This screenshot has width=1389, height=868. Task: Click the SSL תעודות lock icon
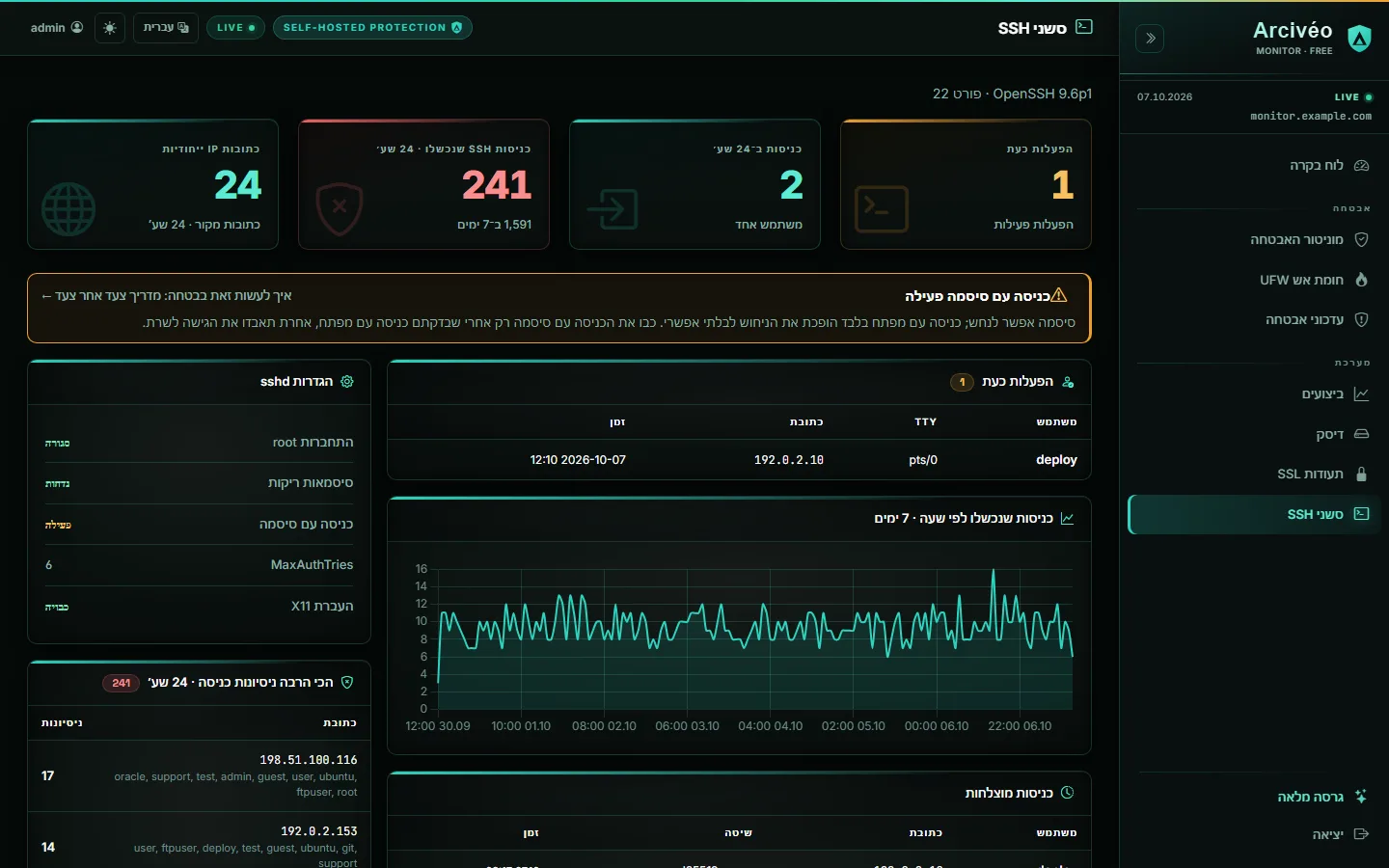pos(1361,474)
